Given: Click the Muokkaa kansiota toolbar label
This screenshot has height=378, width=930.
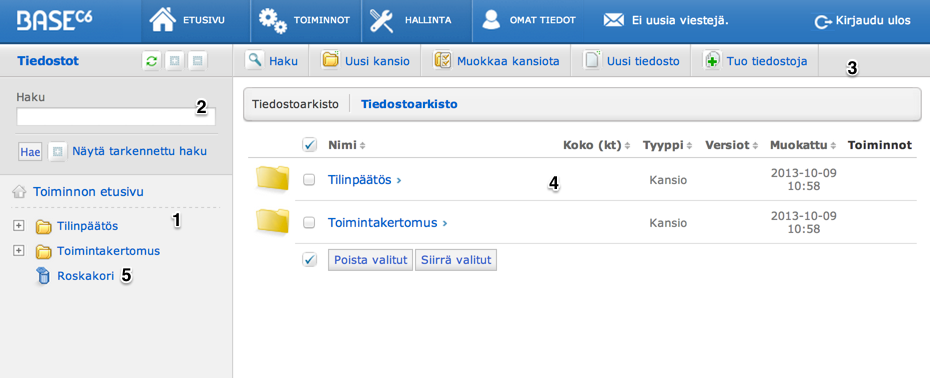Looking at the screenshot, I should [508, 61].
